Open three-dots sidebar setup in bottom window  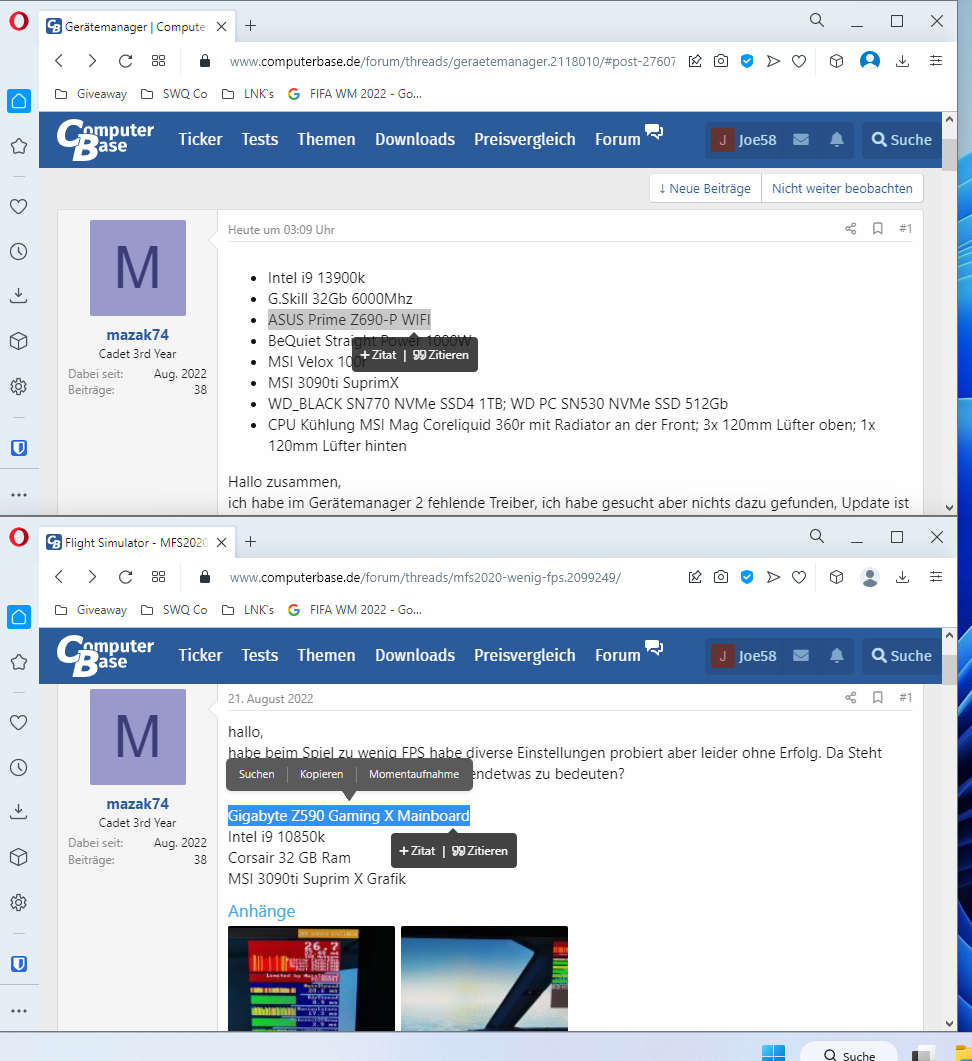click(19, 1011)
